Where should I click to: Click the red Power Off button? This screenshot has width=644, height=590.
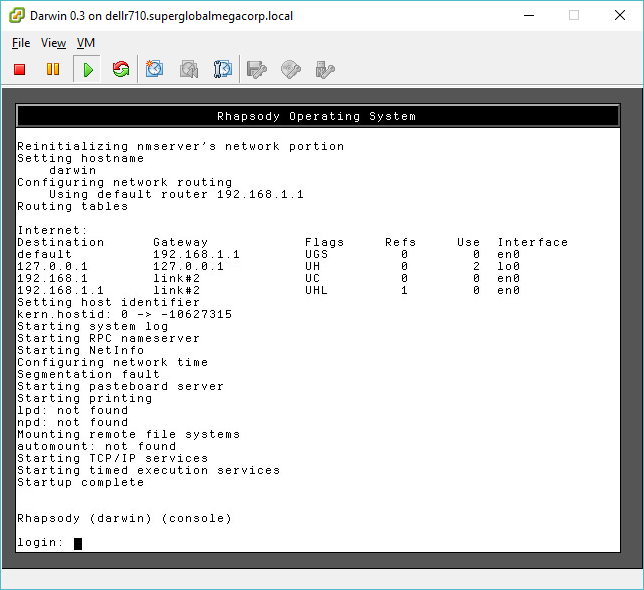[x=19, y=69]
